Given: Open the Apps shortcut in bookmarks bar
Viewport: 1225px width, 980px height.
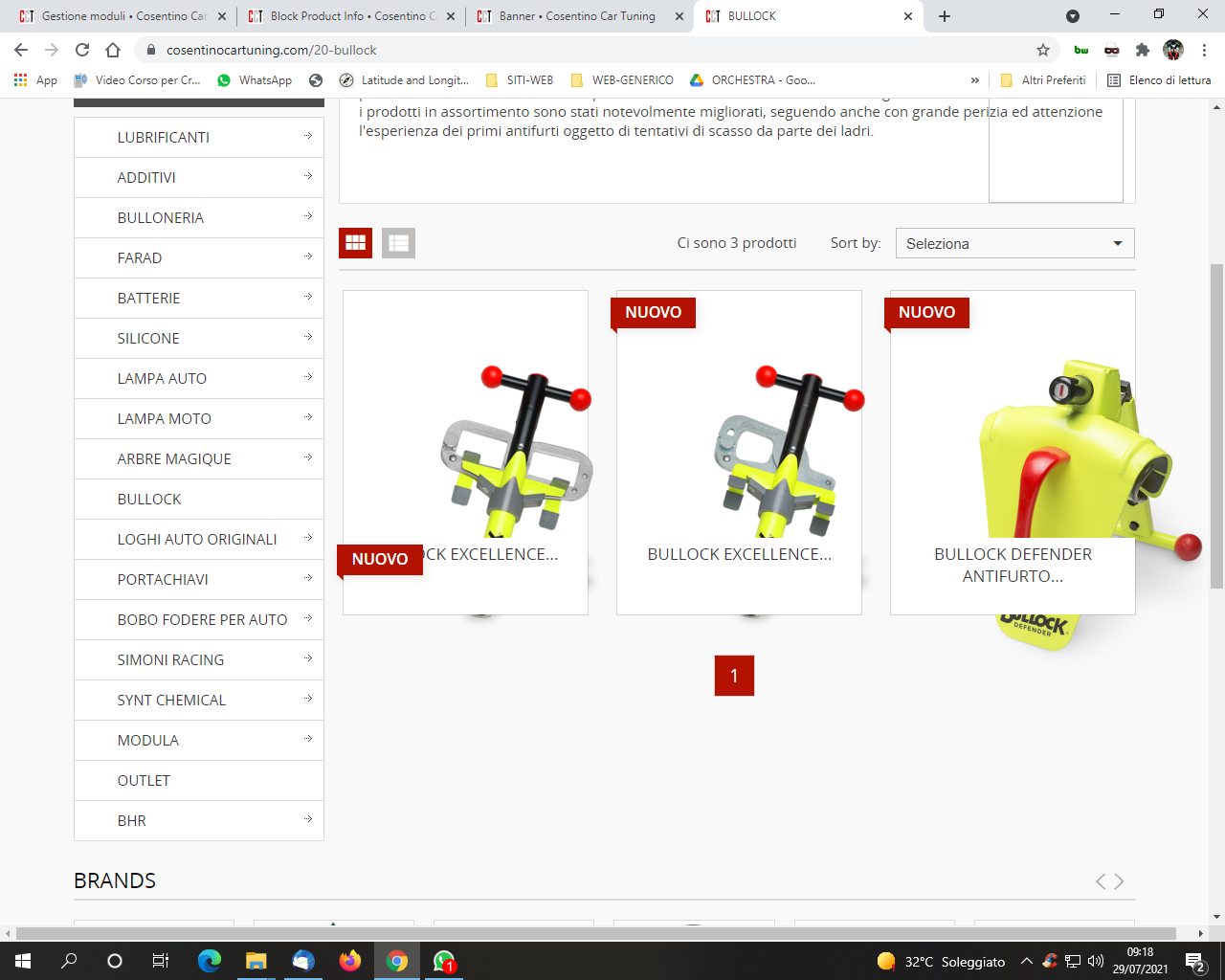Looking at the screenshot, I should [x=35, y=80].
